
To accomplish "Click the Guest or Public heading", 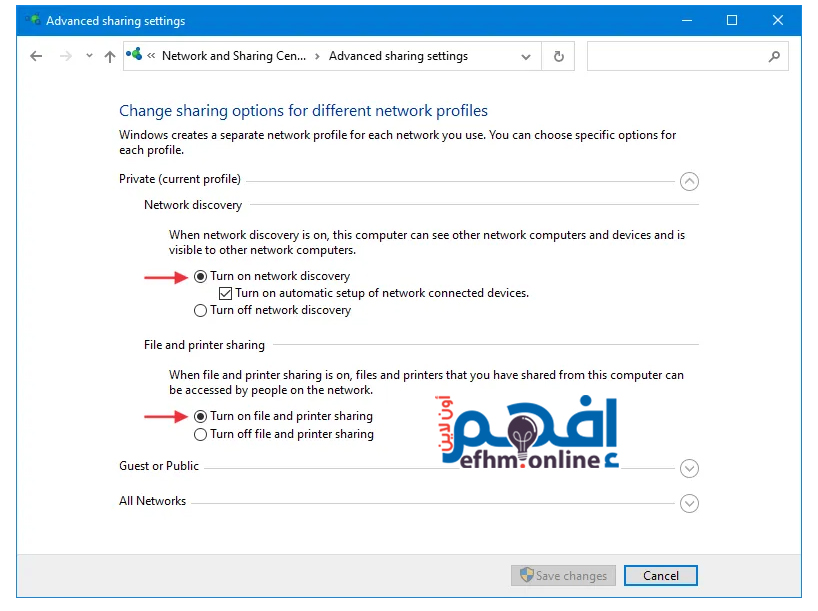I will point(159,466).
